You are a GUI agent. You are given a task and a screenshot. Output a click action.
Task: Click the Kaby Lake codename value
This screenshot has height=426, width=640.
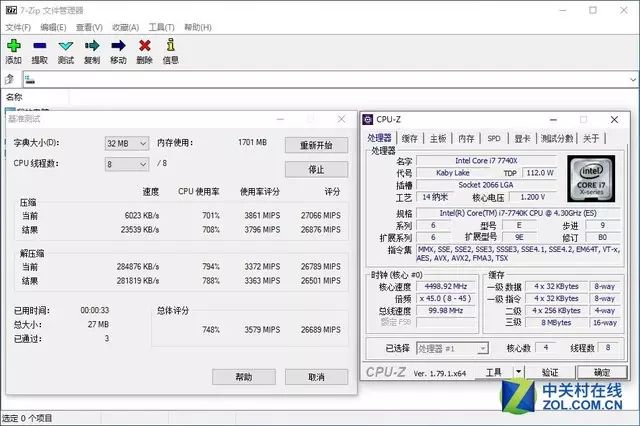point(452,173)
